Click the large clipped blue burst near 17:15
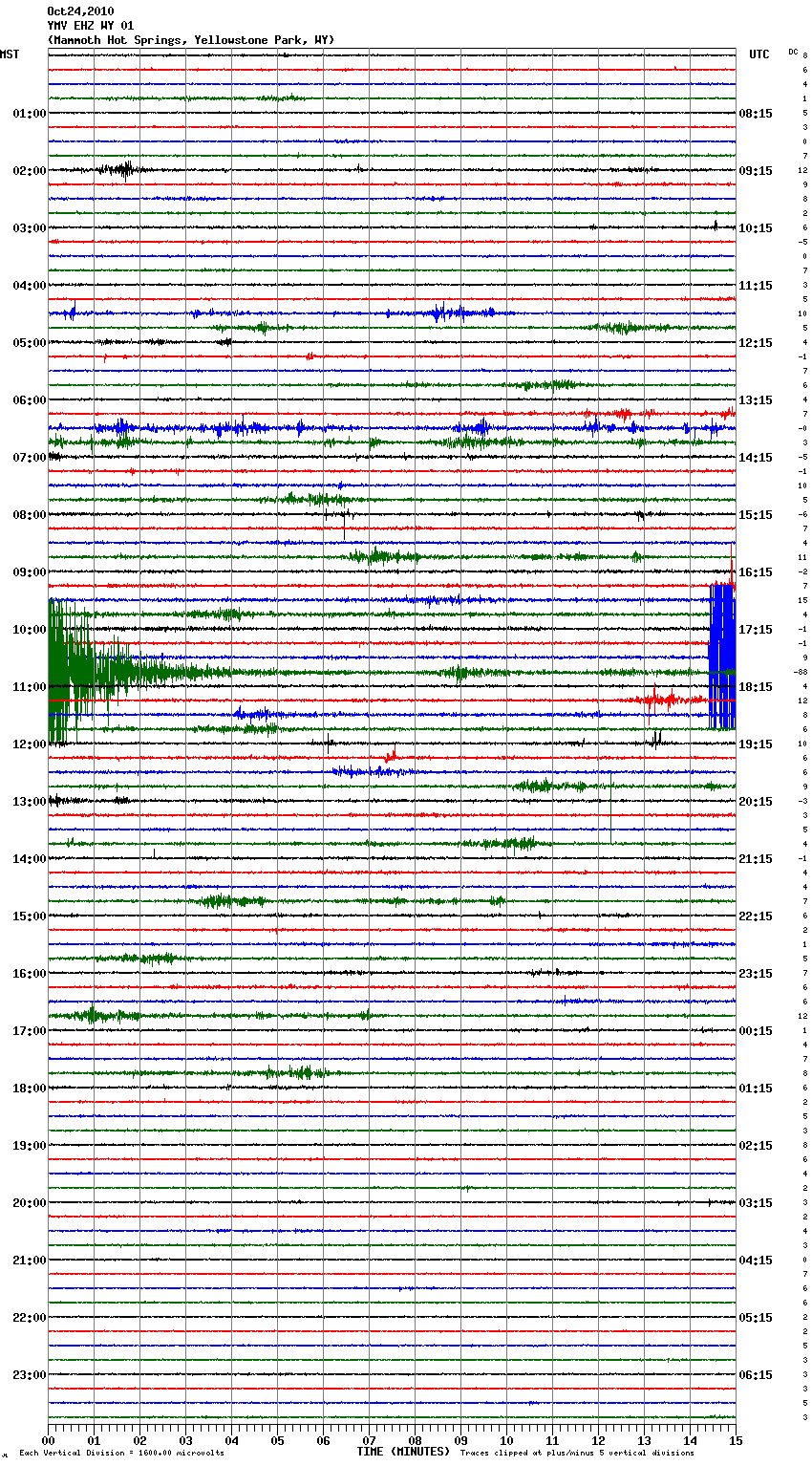Viewport: 812px width, 1466px height. pyautogui.click(x=722, y=657)
